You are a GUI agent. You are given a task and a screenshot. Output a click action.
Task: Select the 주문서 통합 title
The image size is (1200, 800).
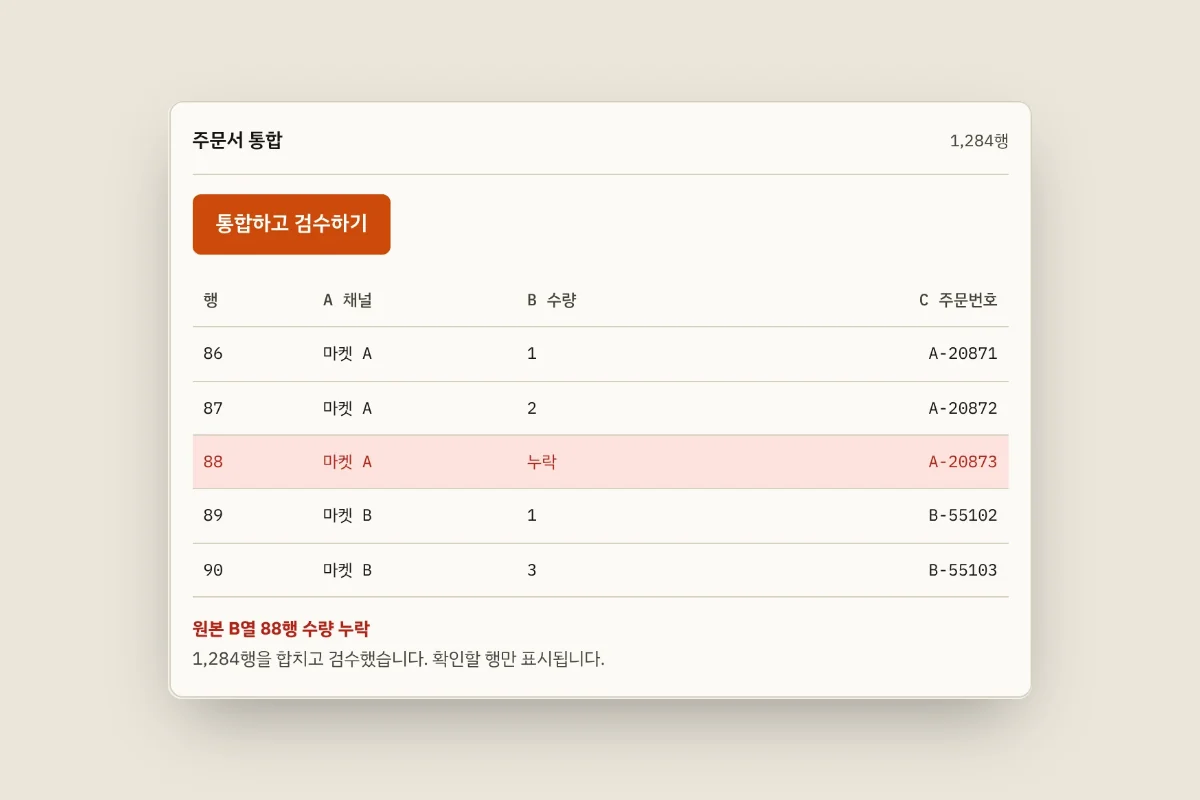pos(238,140)
